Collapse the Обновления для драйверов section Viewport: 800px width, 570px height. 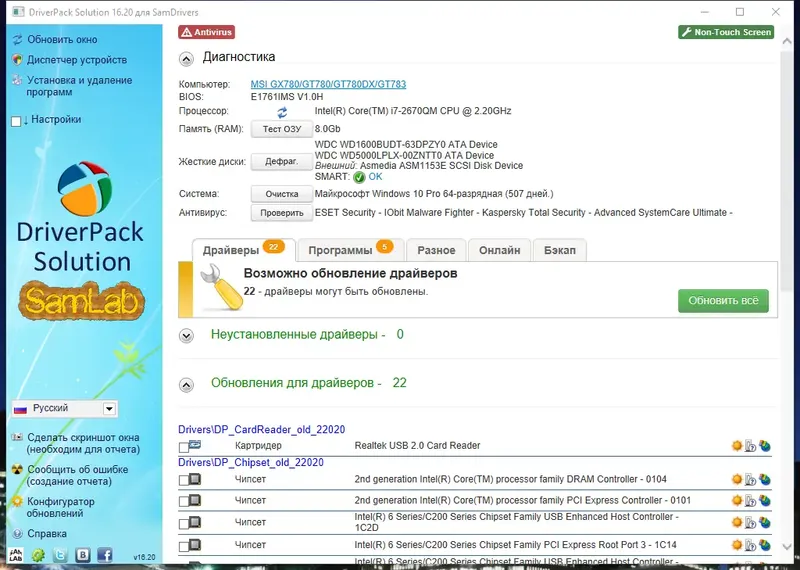186,385
